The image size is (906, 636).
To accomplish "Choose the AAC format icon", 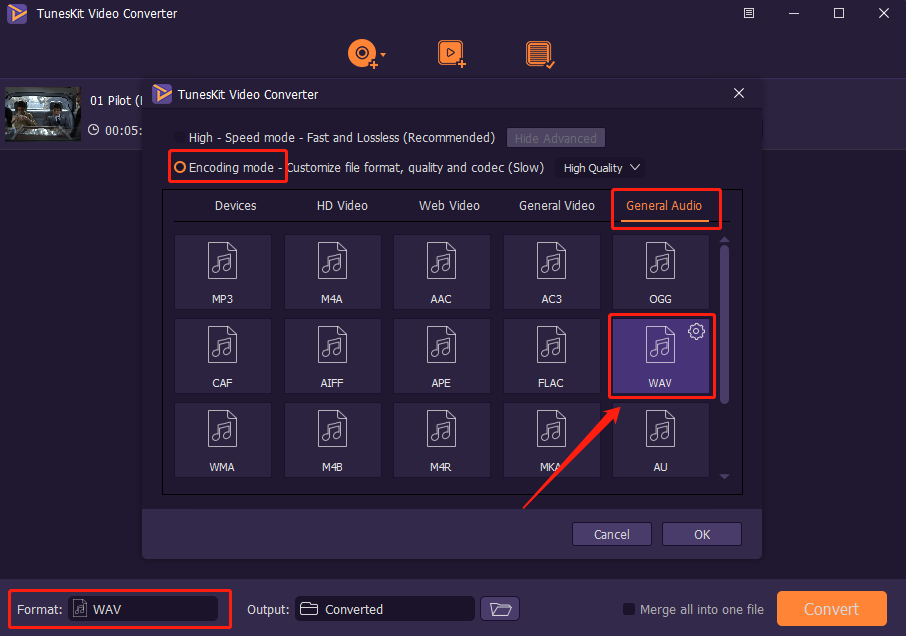I will [441, 271].
